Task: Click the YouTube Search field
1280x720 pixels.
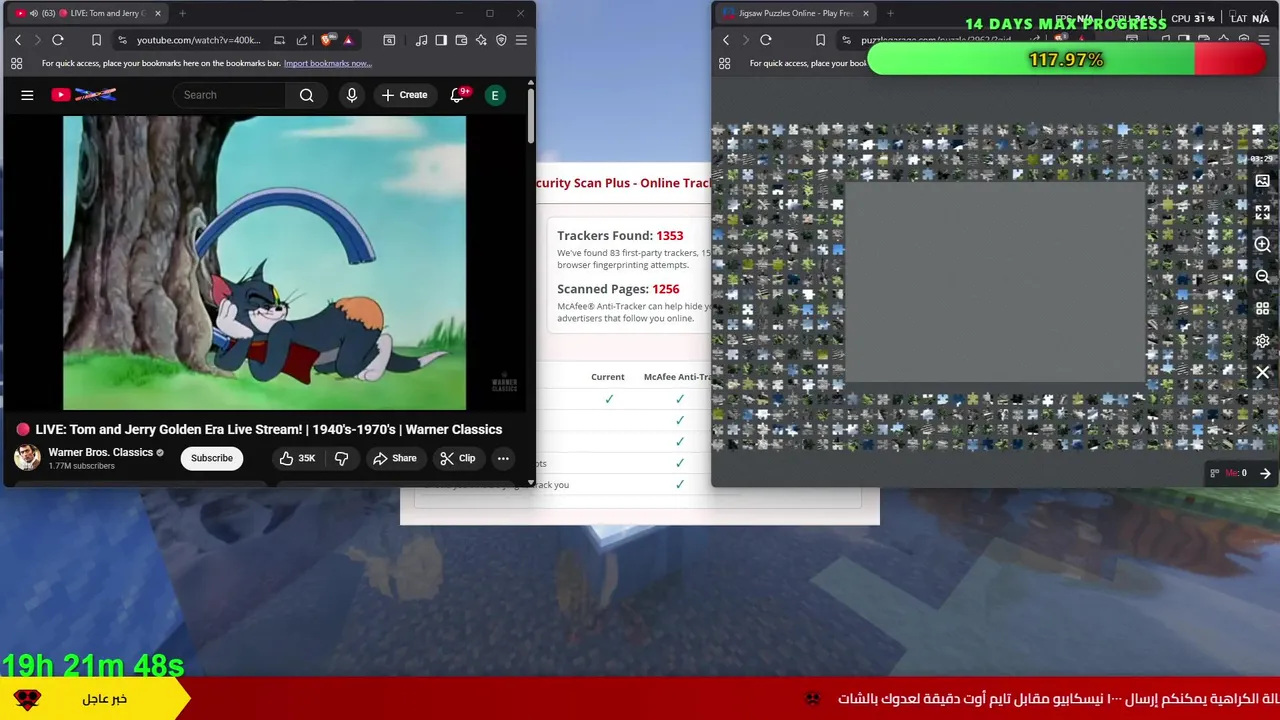Action: tap(231, 95)
